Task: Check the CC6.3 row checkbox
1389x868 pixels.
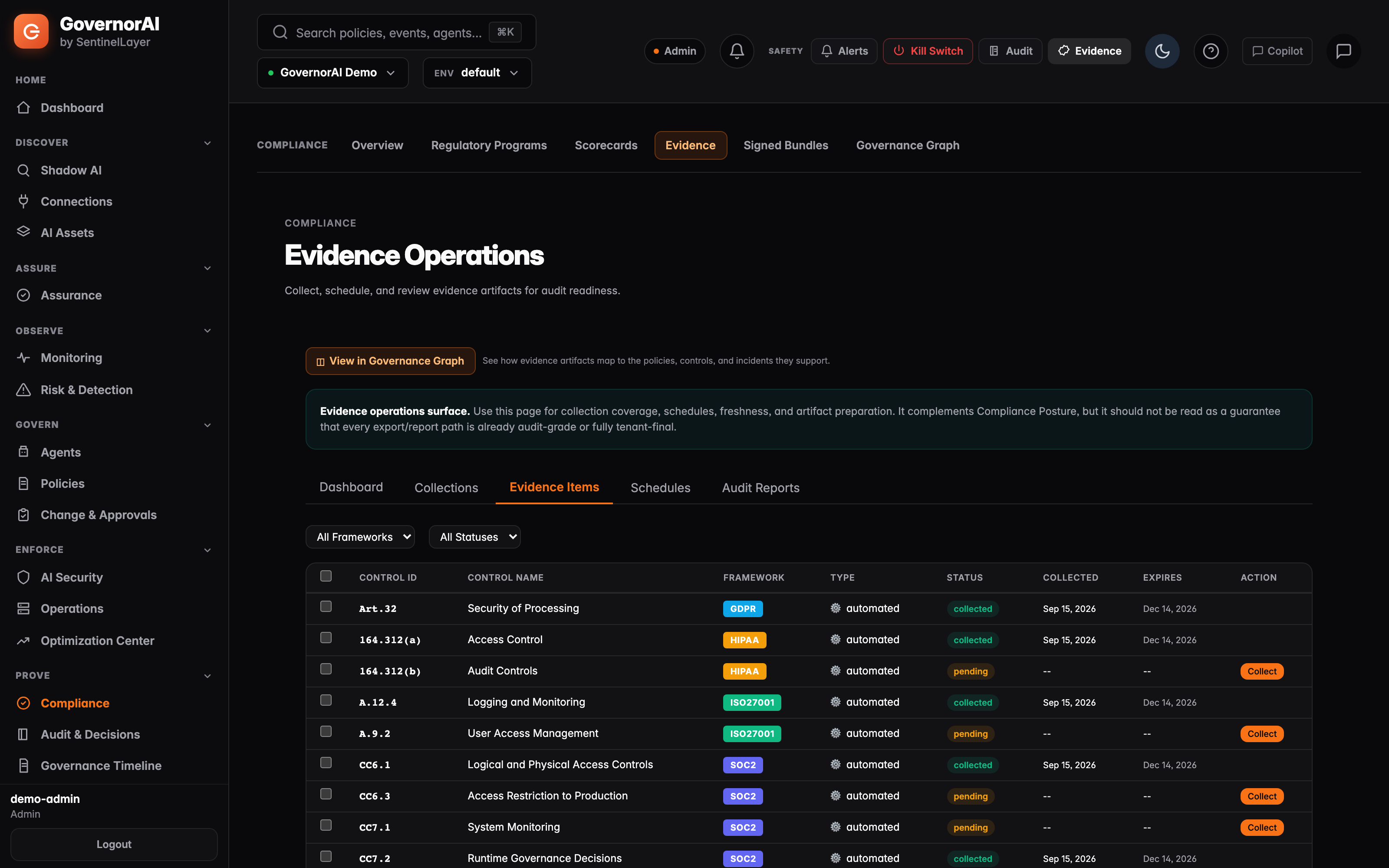Action: pos(326,794)
